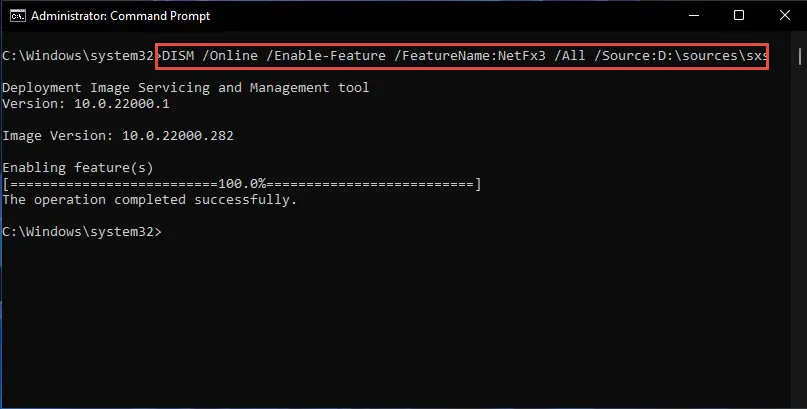Maximize the Command Prompt window

739,15
